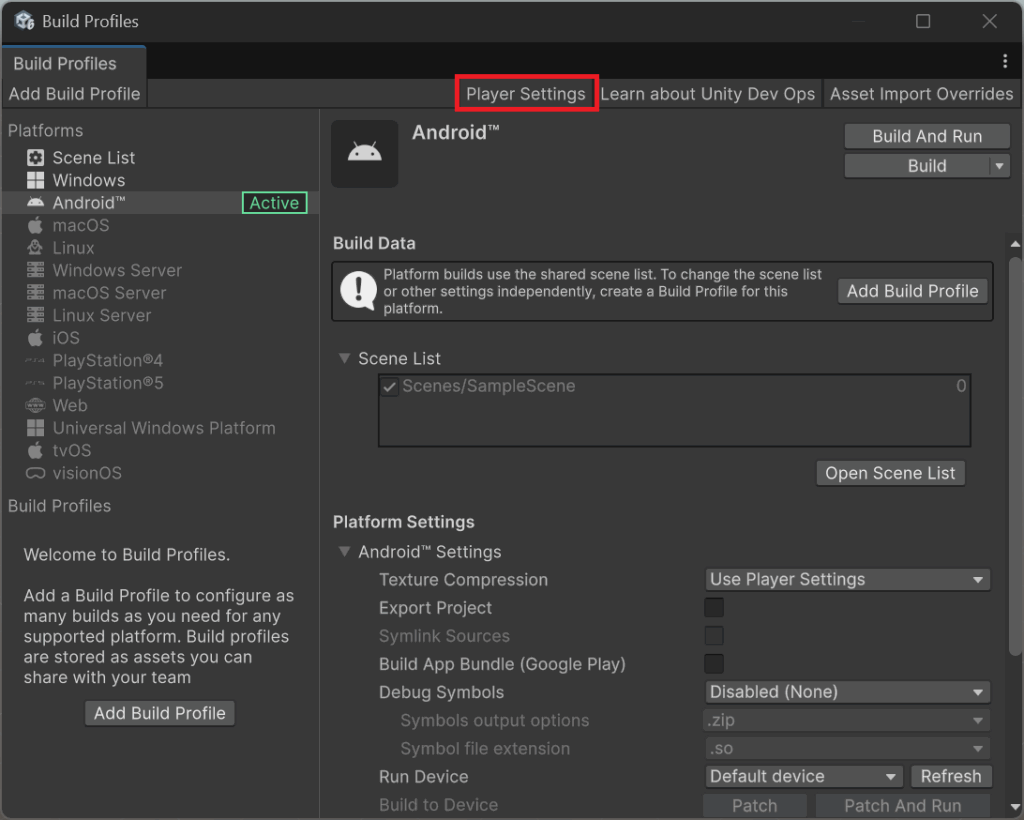Open the Run Device dropdown
The image size is (1024, 820).
pos(804,776)
